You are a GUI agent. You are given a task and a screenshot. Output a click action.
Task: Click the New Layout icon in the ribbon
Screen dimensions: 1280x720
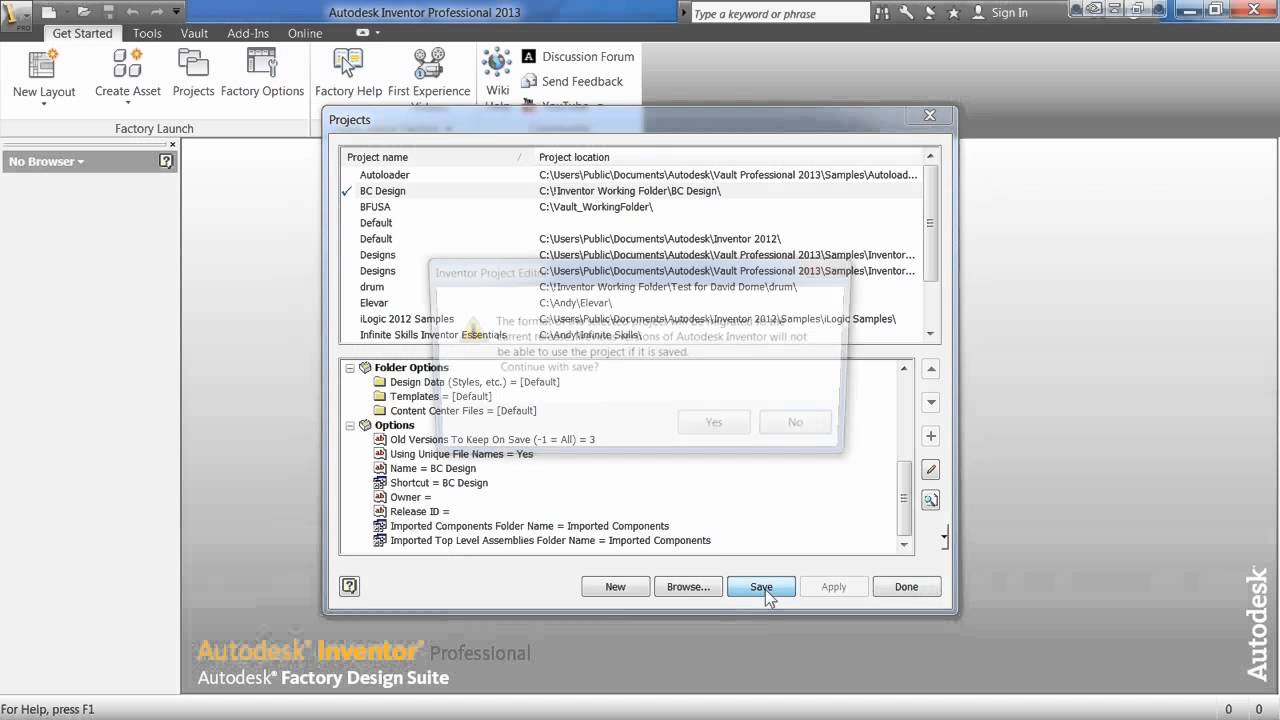pos(43,64)
